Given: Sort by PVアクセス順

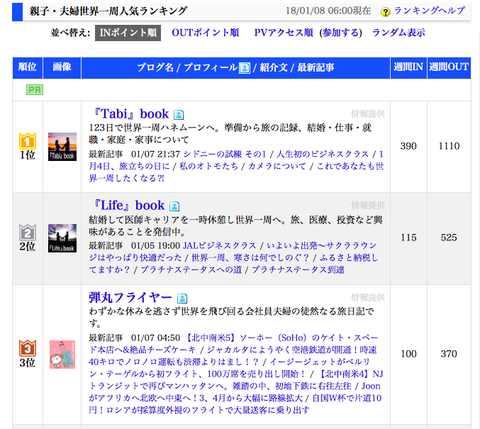Looking at the screenshot, I should coord(284,33).
